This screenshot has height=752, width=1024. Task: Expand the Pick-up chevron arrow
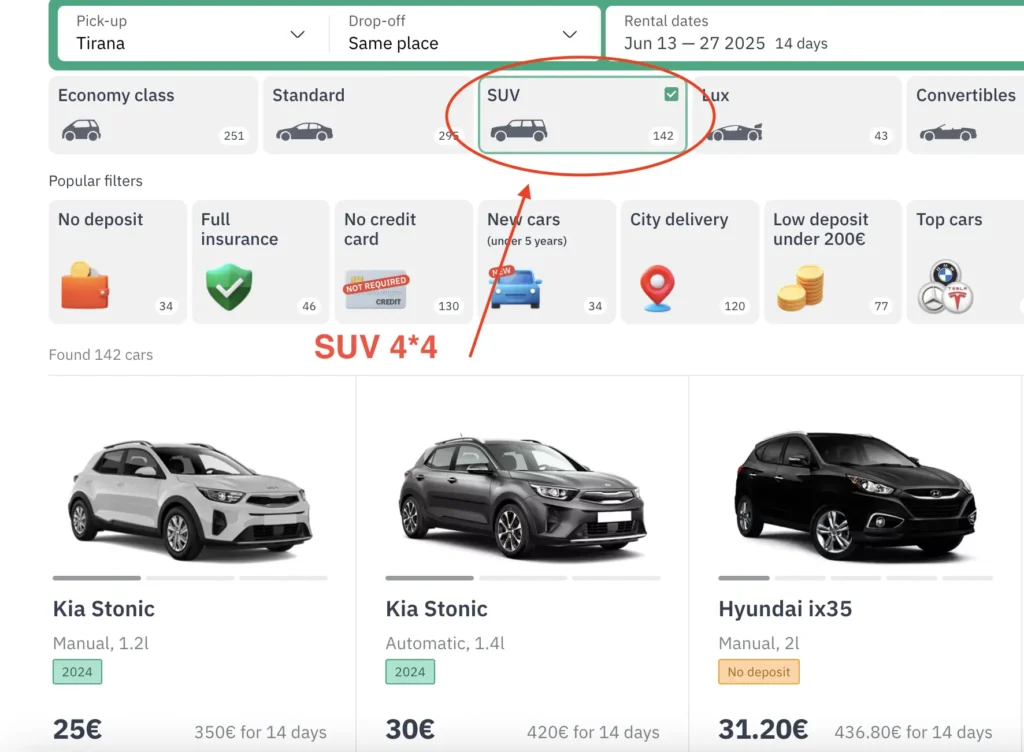click(x=298, y=34)
